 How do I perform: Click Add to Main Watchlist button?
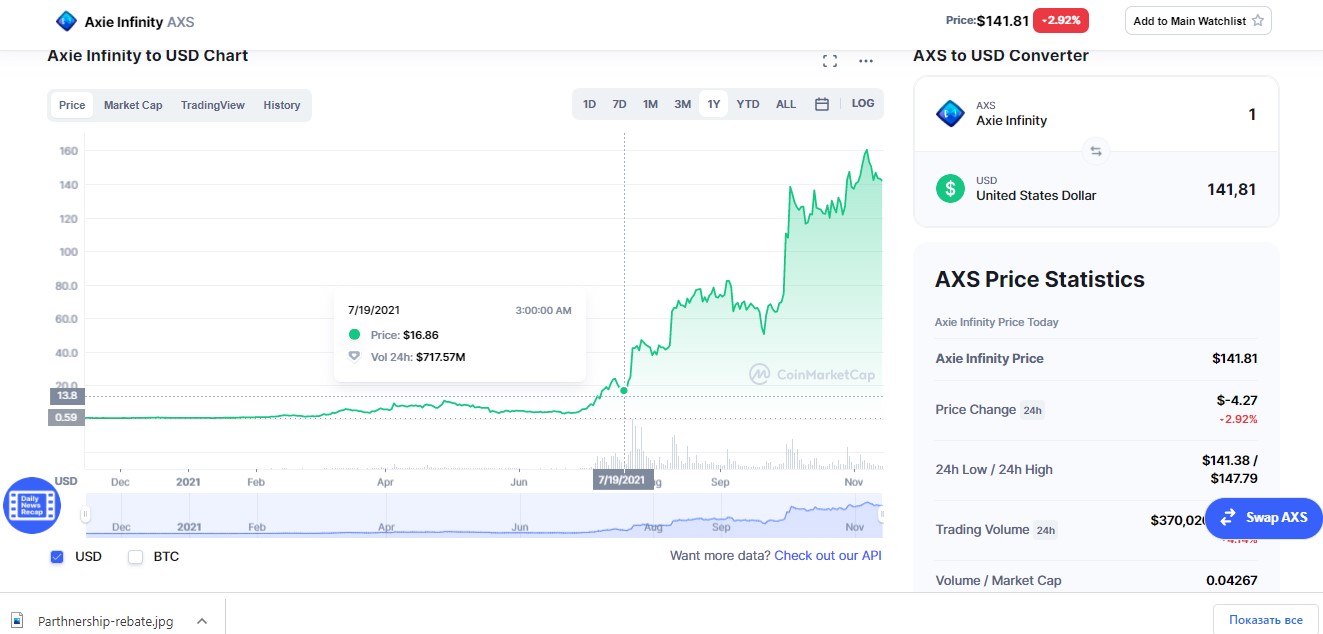(1198, 21)
